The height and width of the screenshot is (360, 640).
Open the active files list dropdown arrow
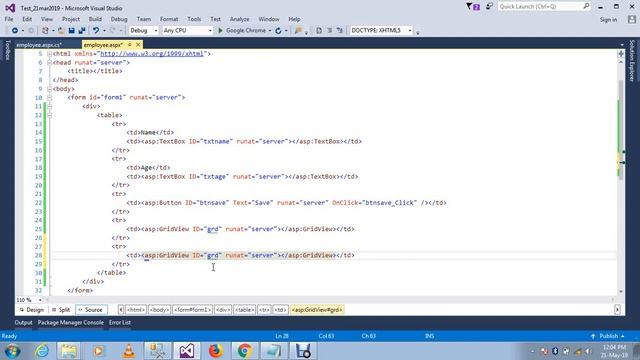[622, 45]
